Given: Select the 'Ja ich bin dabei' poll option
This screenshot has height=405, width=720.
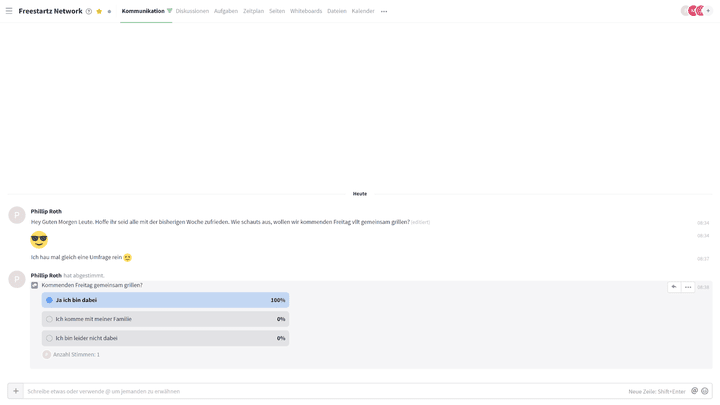Looking at the screenshot, I should 165,300.
